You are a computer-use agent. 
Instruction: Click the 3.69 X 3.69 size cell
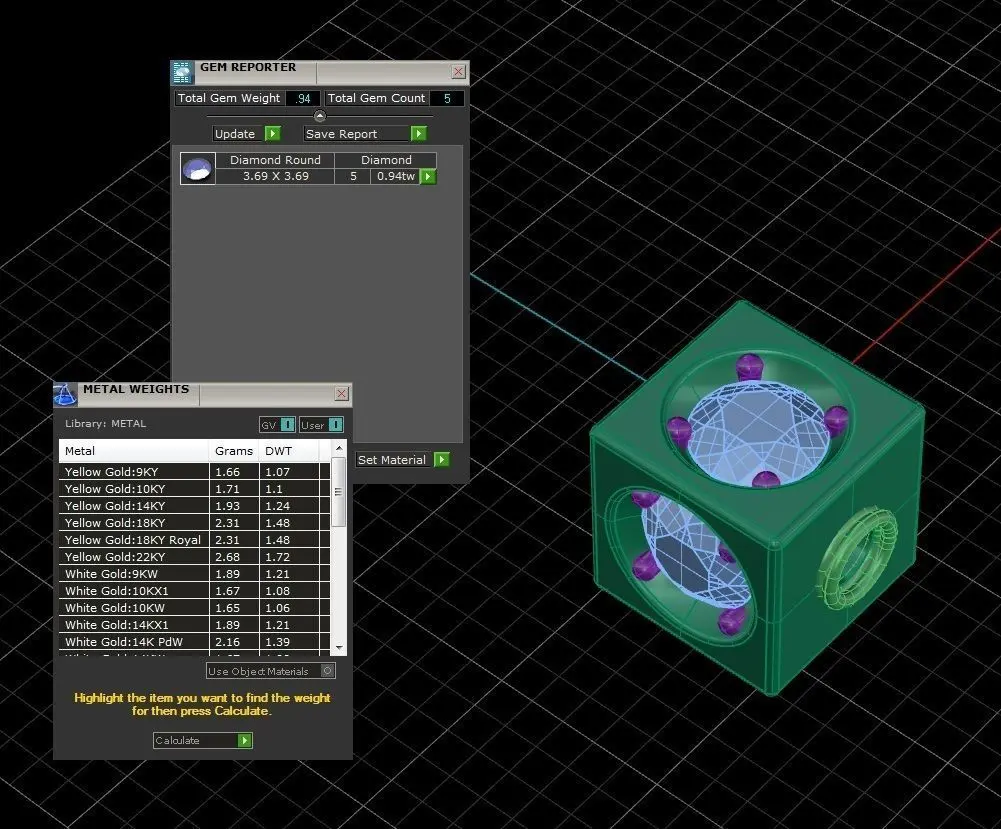coord(275,176)
